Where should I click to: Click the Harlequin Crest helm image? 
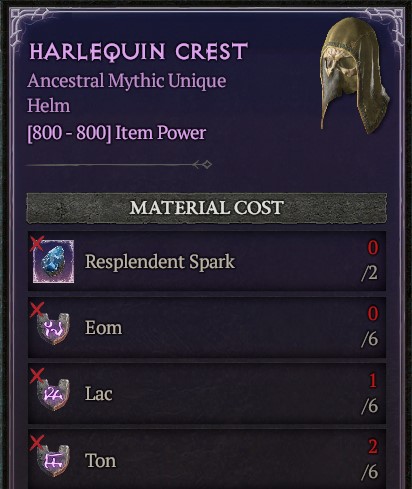click(x=355, y=76)
